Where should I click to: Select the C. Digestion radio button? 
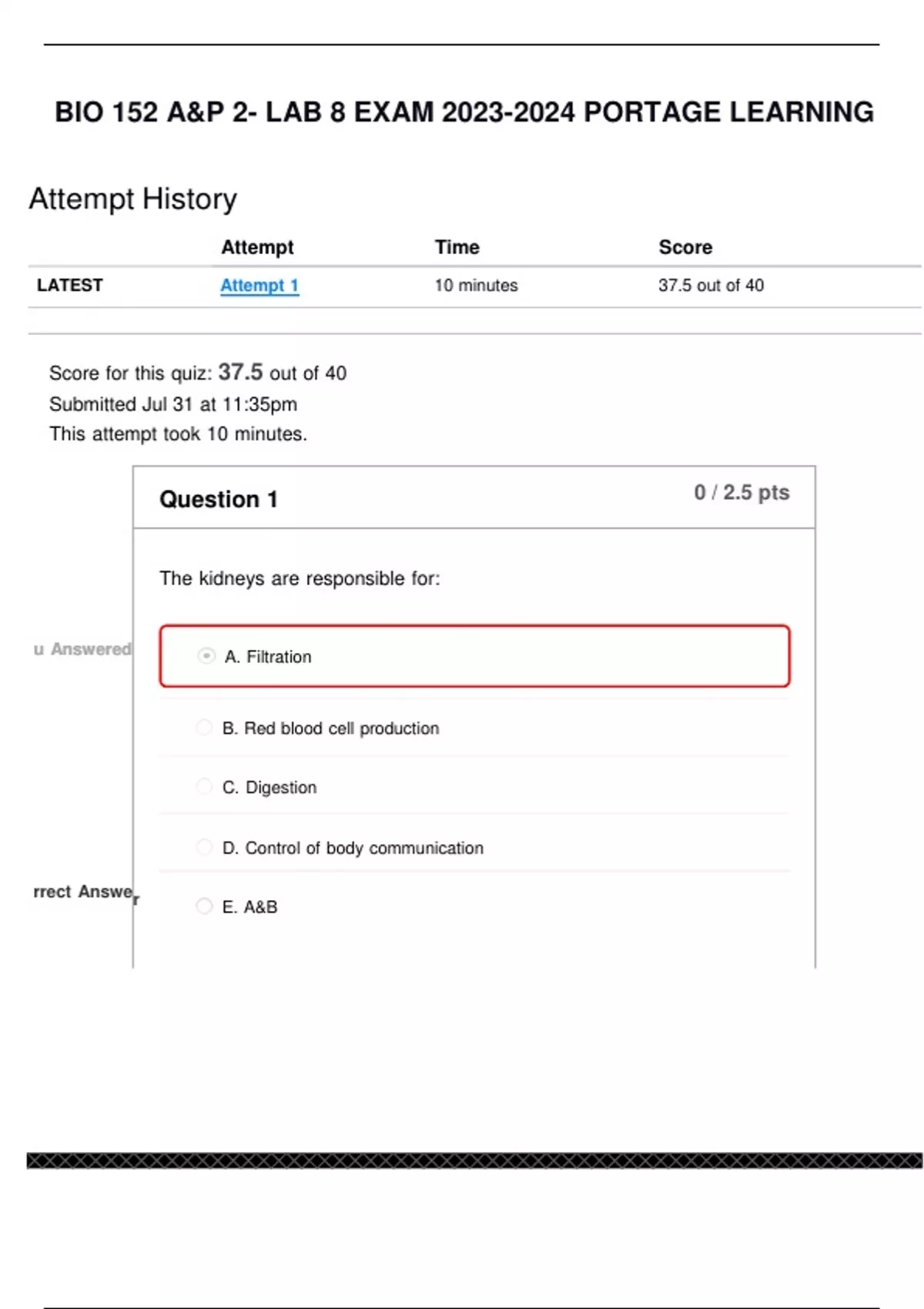tap(204, 786)
